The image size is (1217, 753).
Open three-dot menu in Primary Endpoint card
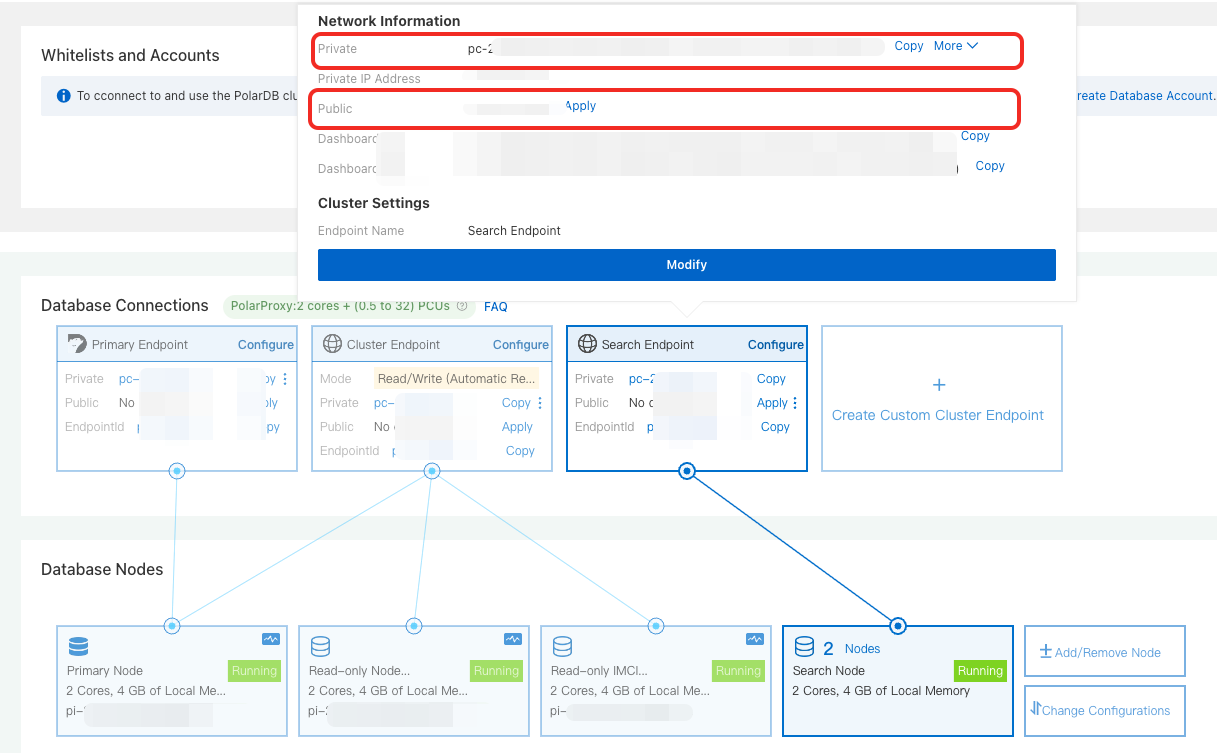coord(285,379)
